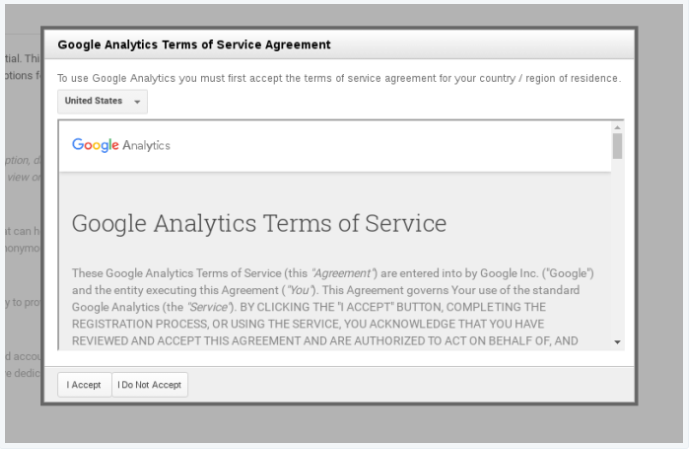Viewport: 689px width, 451px height.
Task: Click the terms scrollbar thumb
Action: pos(617,147)
